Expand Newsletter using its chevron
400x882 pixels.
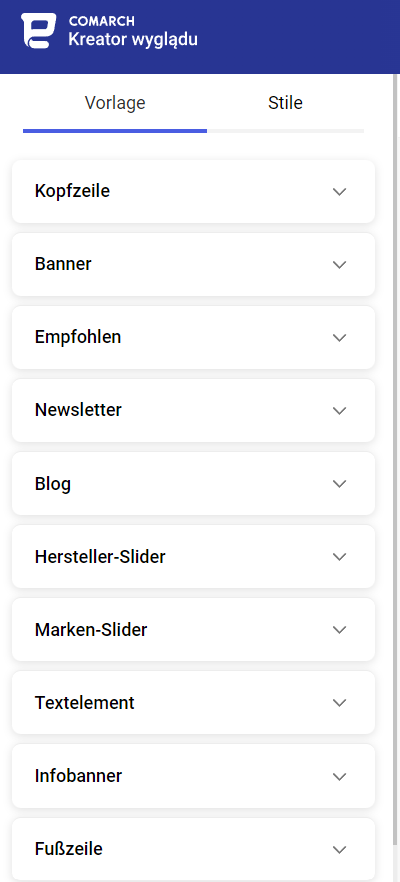pyautogui.click(x=339, y=411)
